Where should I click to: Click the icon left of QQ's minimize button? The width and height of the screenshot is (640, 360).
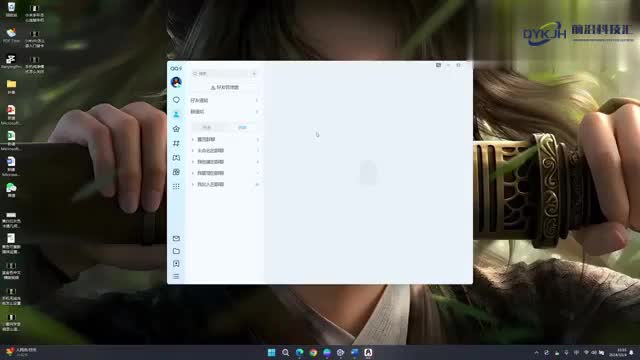[x=438, y=65]
